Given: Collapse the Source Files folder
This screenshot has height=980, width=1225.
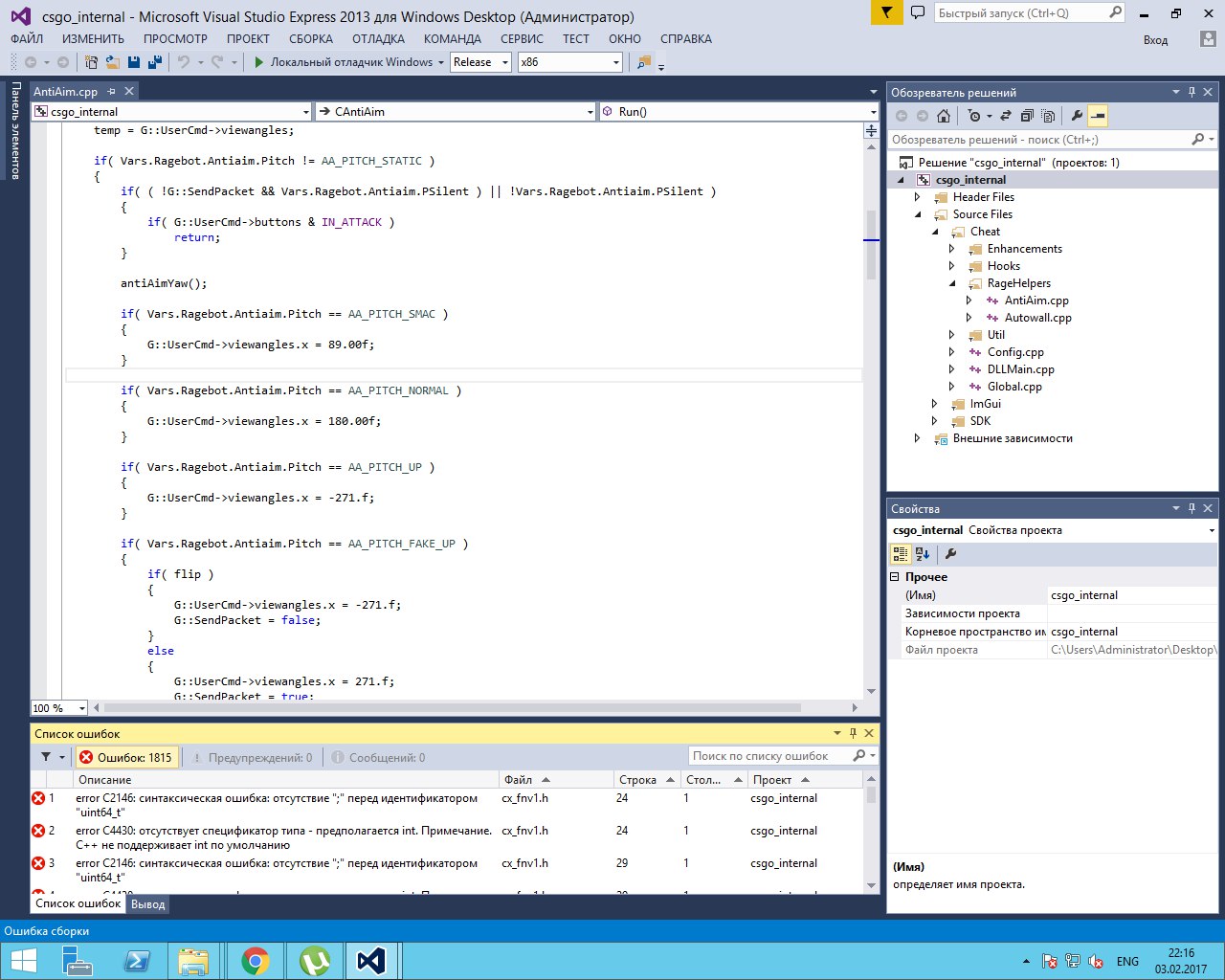Looking at the screenshot, I should click(x=918, y=214).
